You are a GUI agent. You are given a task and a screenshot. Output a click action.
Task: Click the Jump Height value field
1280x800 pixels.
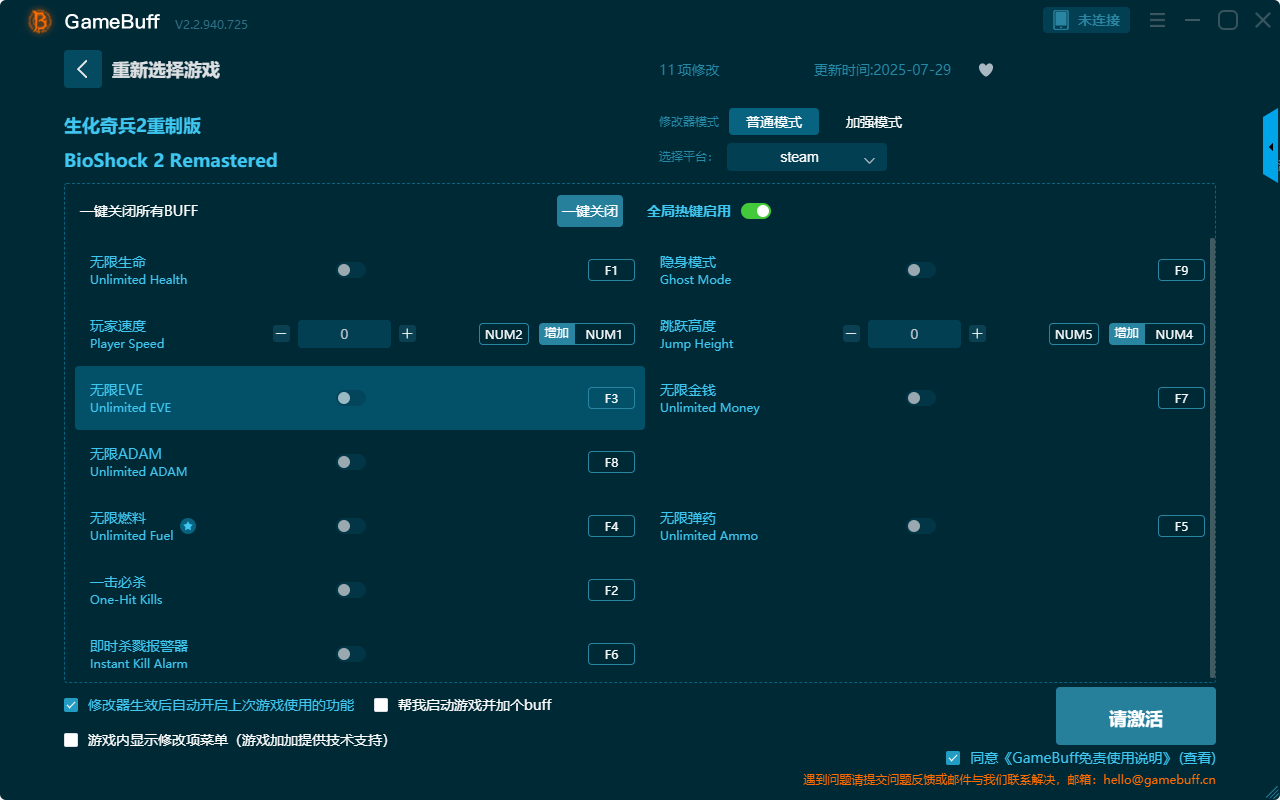tap(914, 334)
